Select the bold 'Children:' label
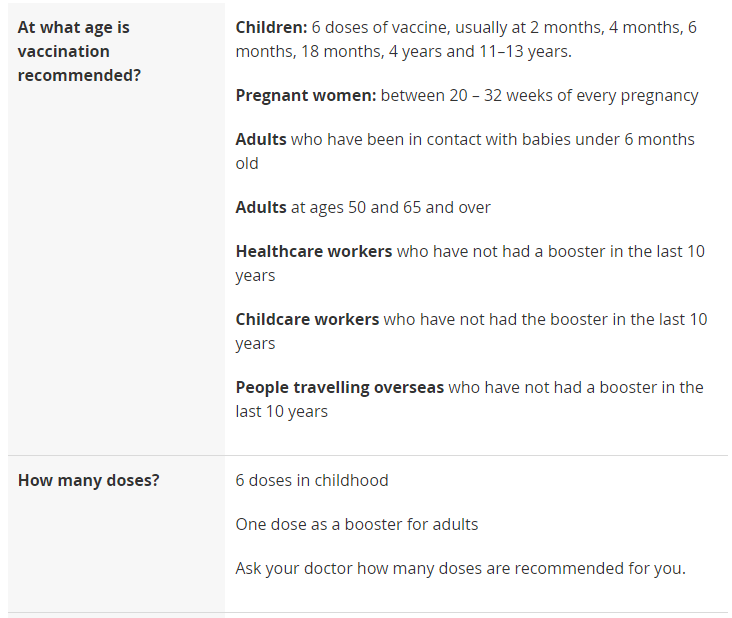Viewport: 732px width, 618px height. pos(271,28)
